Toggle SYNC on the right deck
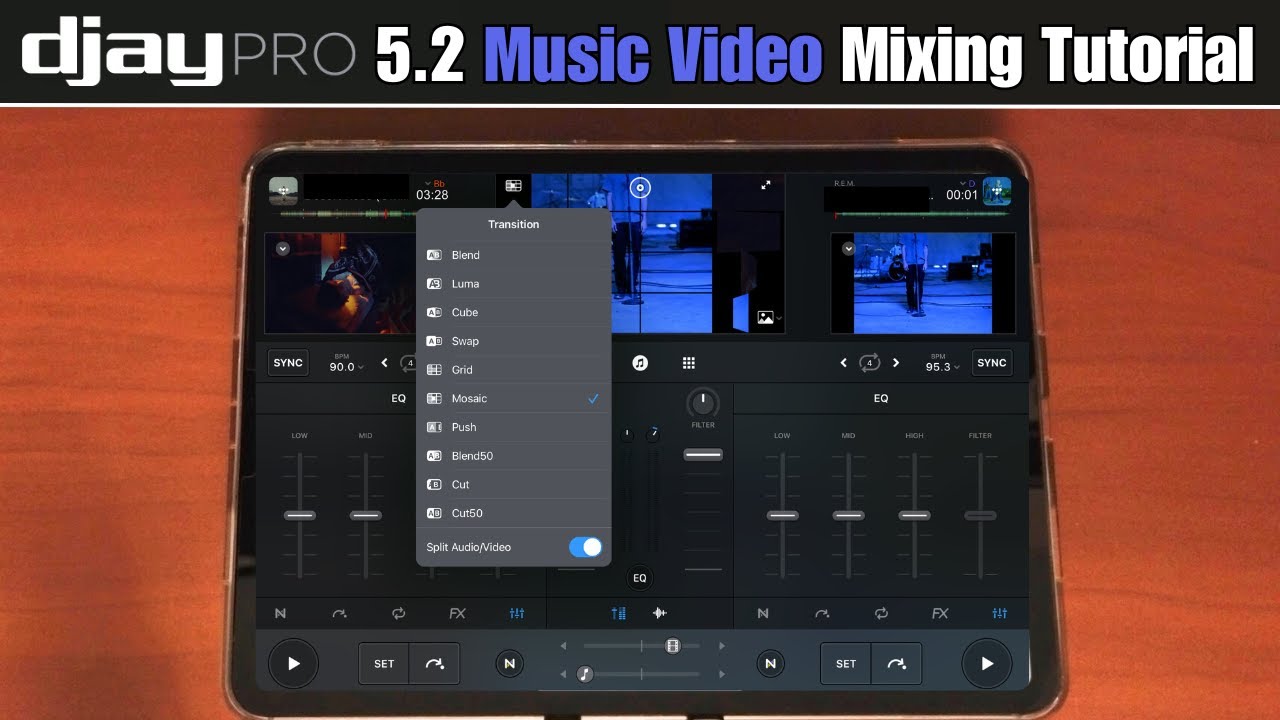Viewport: 1280px width, 720px height. (x=992, y=363)
